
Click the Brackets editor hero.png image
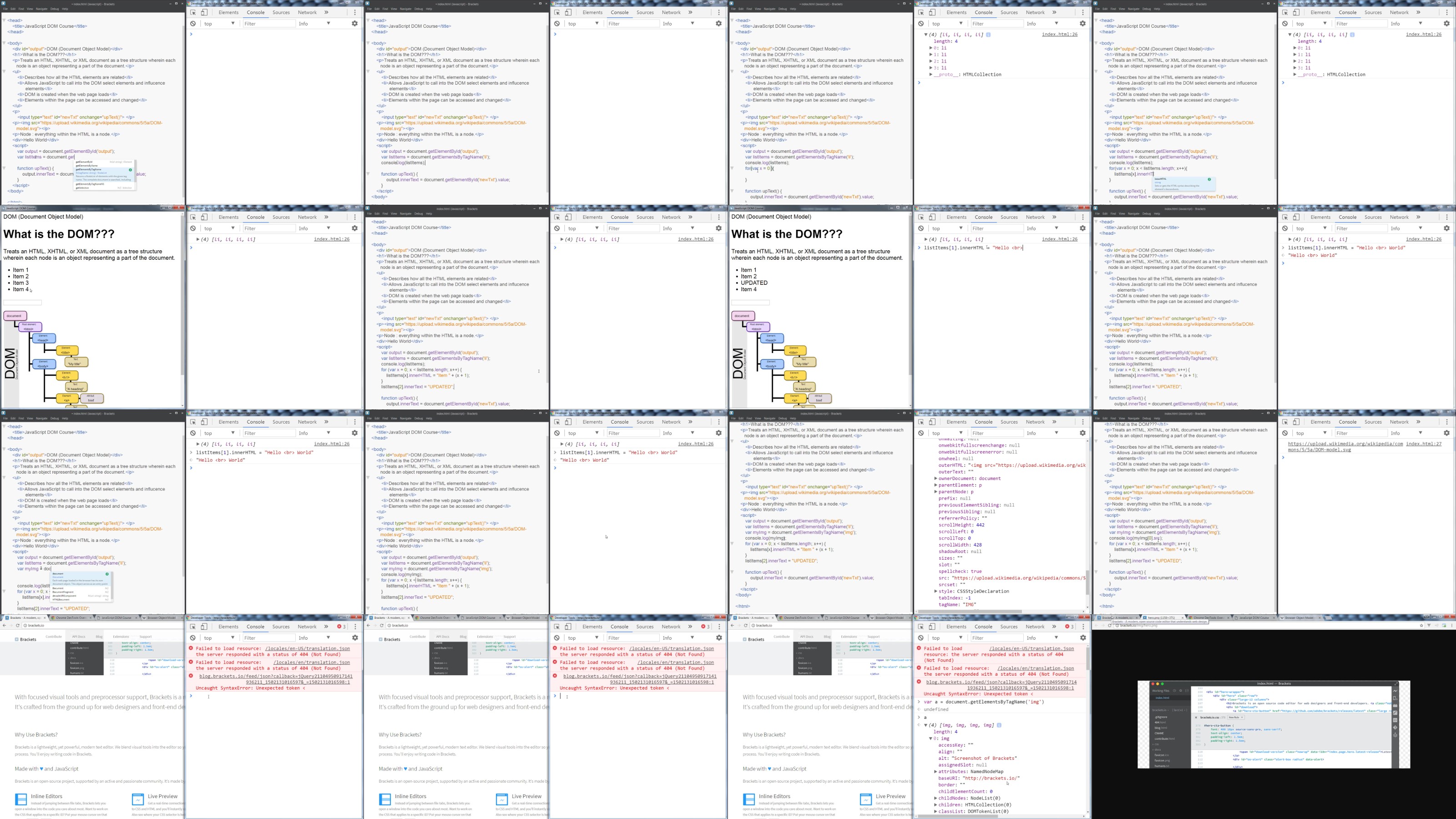coord(1274,724)
